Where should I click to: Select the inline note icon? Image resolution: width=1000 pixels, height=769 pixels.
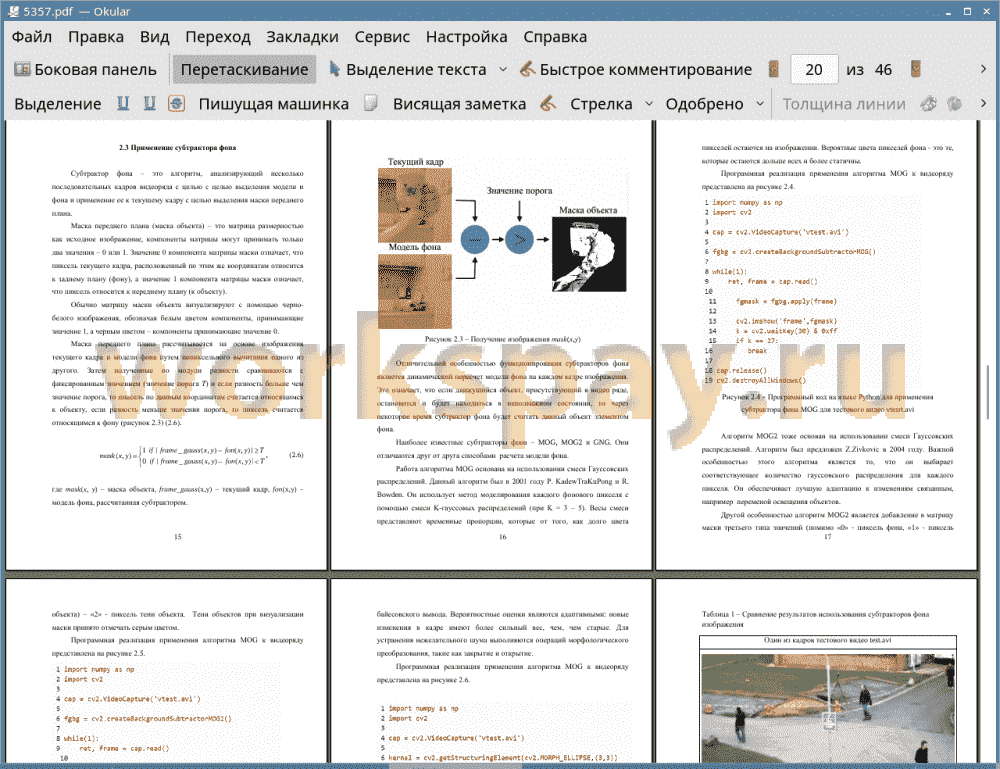(x=371, y=104)
